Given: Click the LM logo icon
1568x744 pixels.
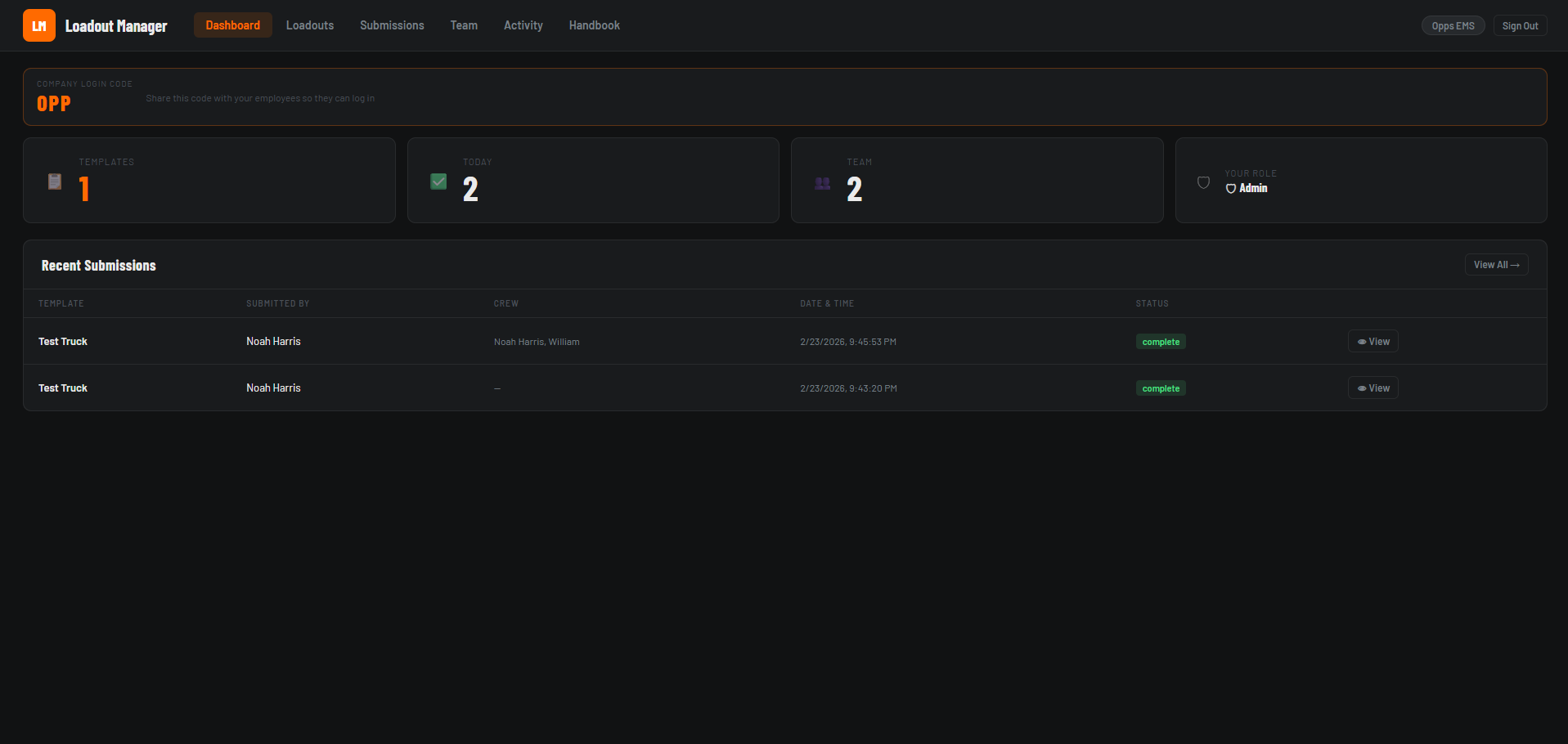Looking at the screenshot, I should (38, 25).
